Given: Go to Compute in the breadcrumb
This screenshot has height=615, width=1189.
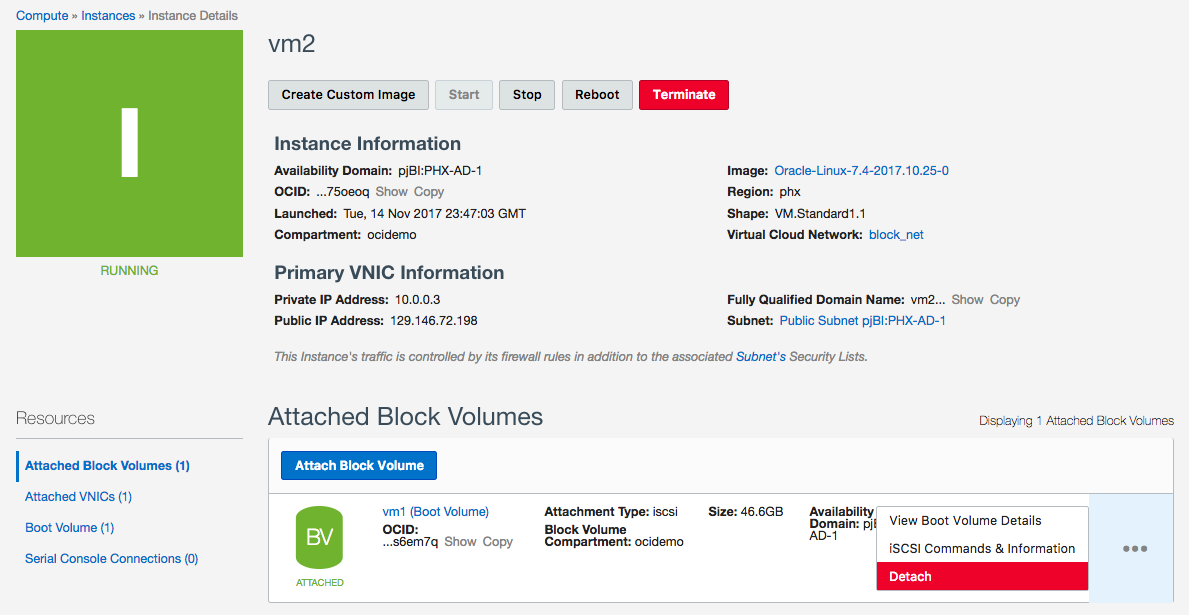Looking at the screenshot, I should (x=42, y=16).
